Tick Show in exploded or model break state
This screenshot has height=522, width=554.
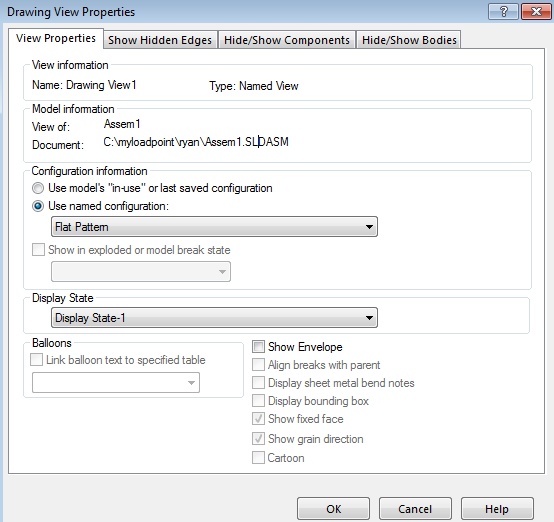click(x=38, y=250)
